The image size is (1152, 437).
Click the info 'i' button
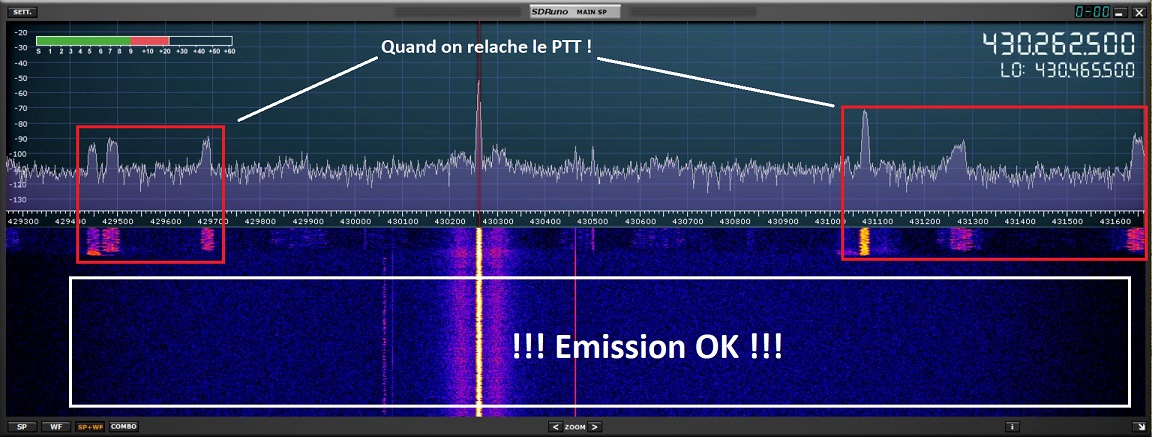[1012, 427]
